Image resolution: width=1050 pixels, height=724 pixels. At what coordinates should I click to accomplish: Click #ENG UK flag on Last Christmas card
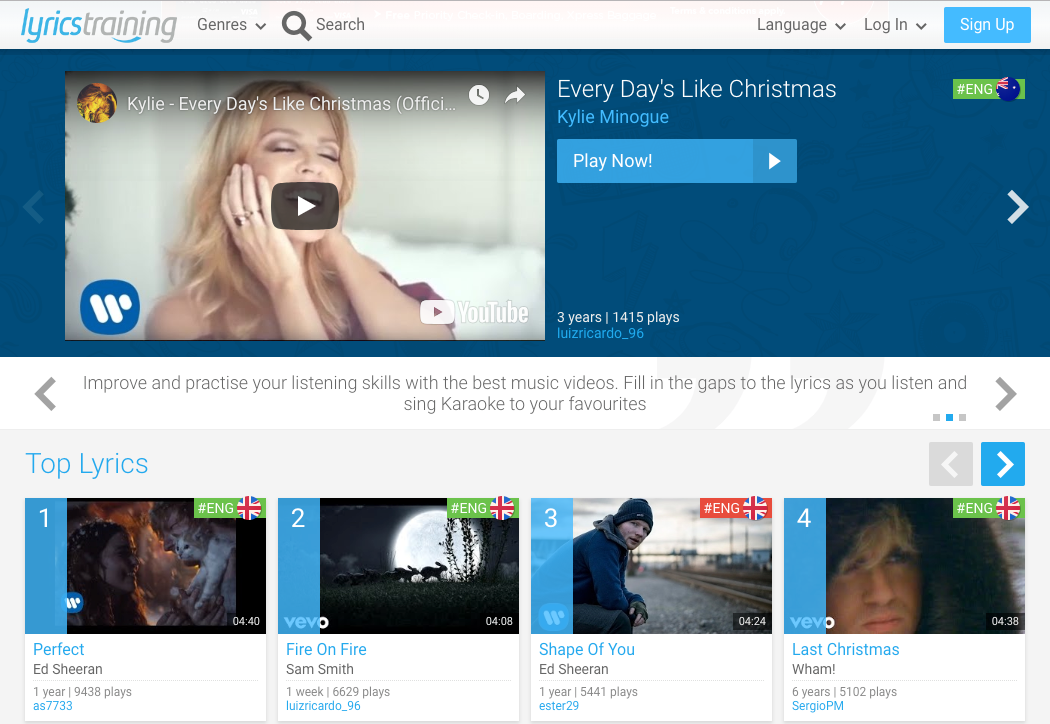coord(989,508)
